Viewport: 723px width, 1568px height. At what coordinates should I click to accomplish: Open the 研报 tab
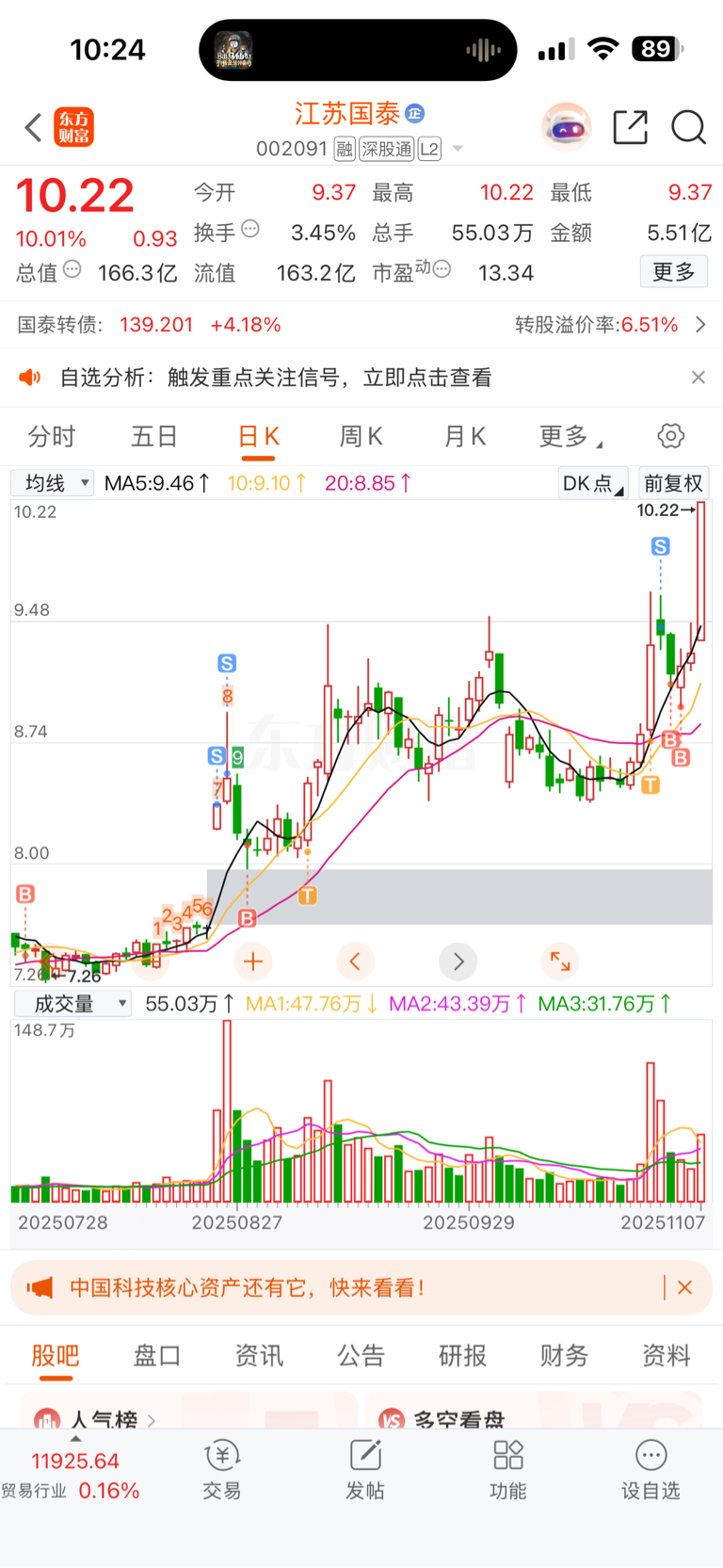(x=462, y=1355)
